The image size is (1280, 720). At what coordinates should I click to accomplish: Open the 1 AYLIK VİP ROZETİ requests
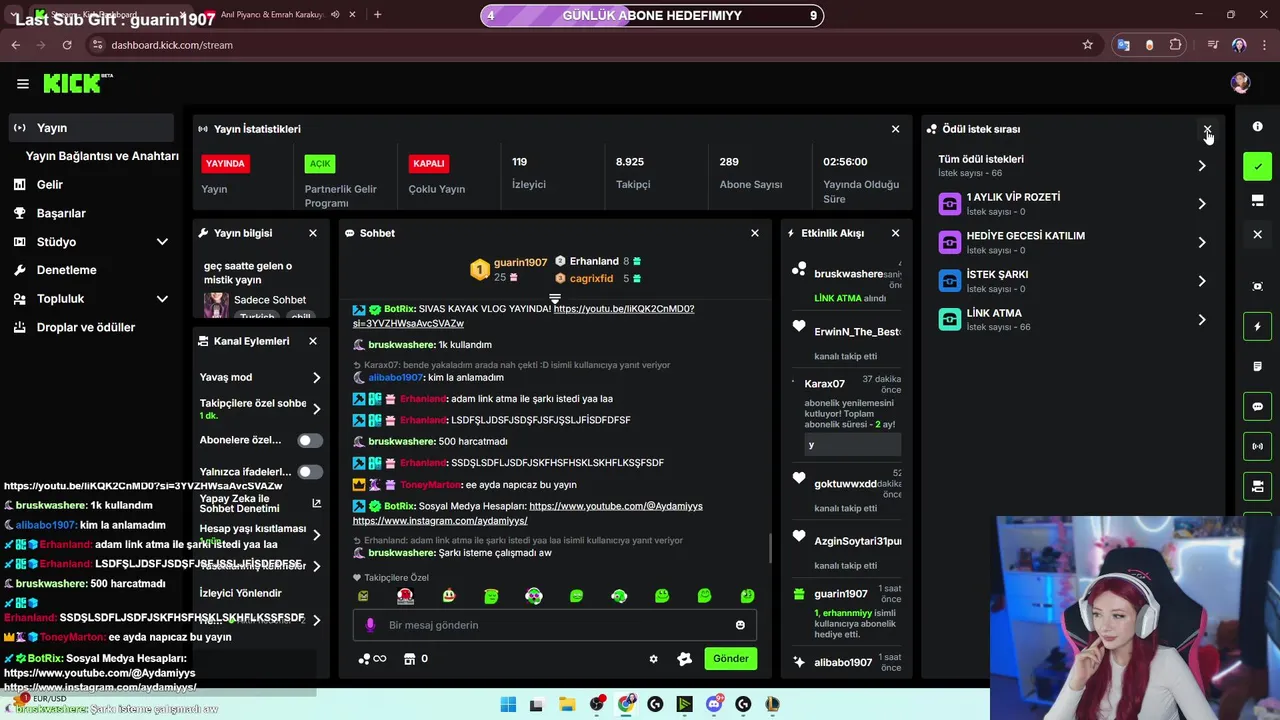[1073, 204]
